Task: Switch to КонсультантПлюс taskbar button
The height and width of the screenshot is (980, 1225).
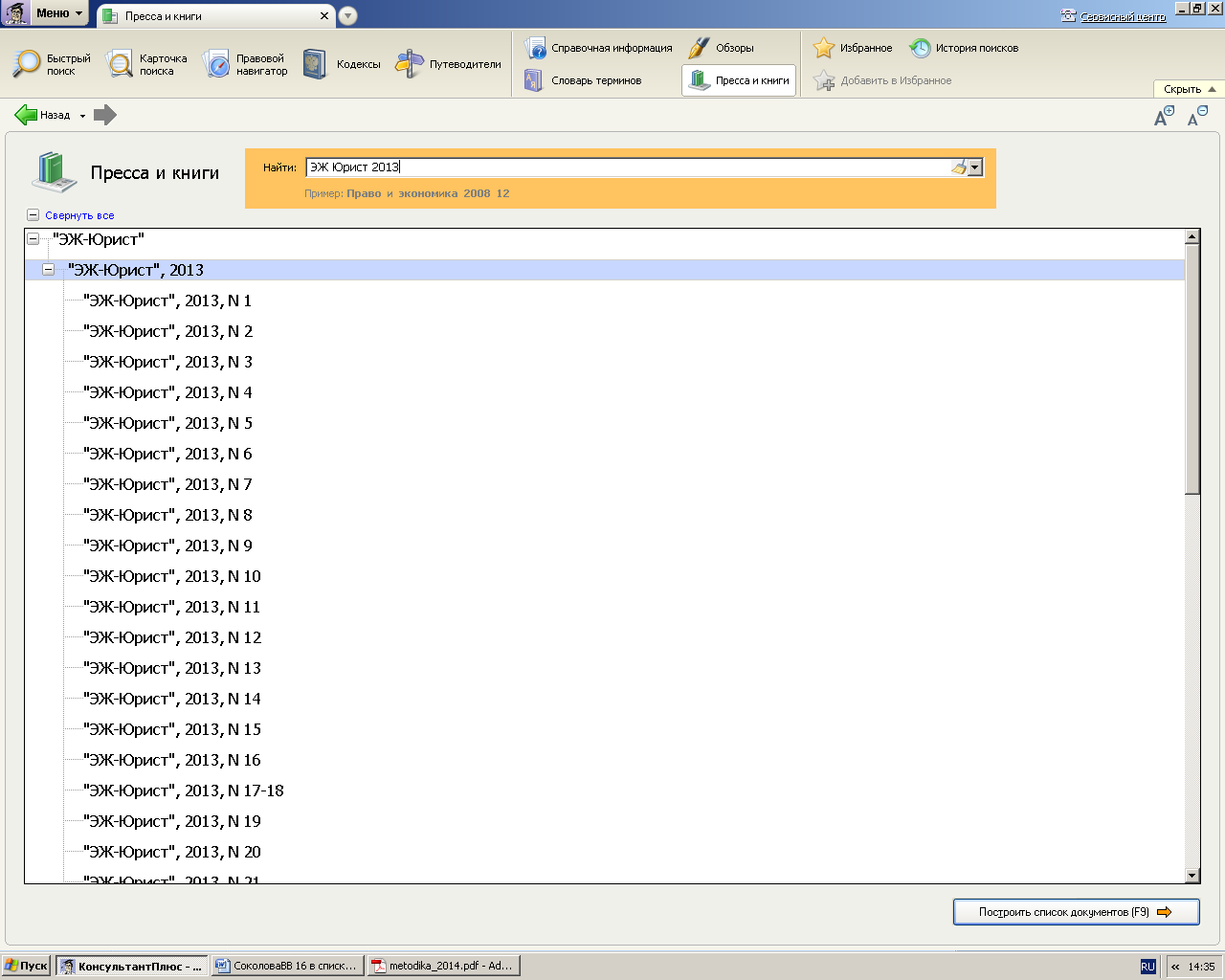Action: point(131,966)
